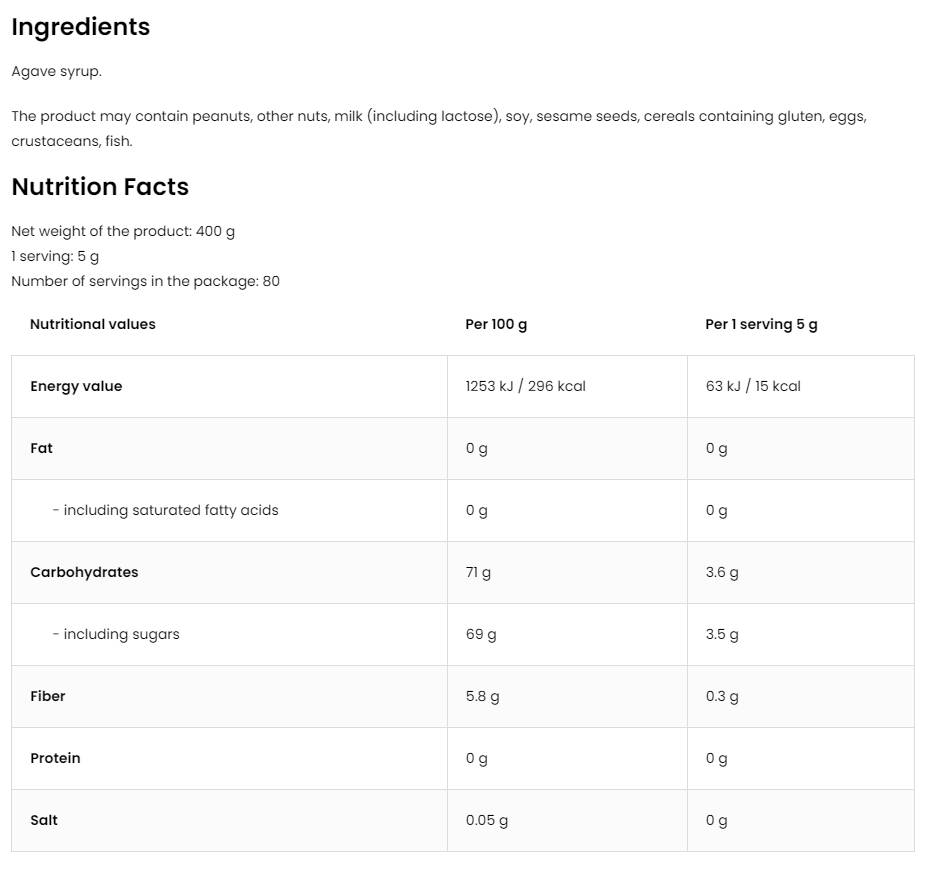Click the Ingredients heading
934x874 pixels.
click(80, 27)
